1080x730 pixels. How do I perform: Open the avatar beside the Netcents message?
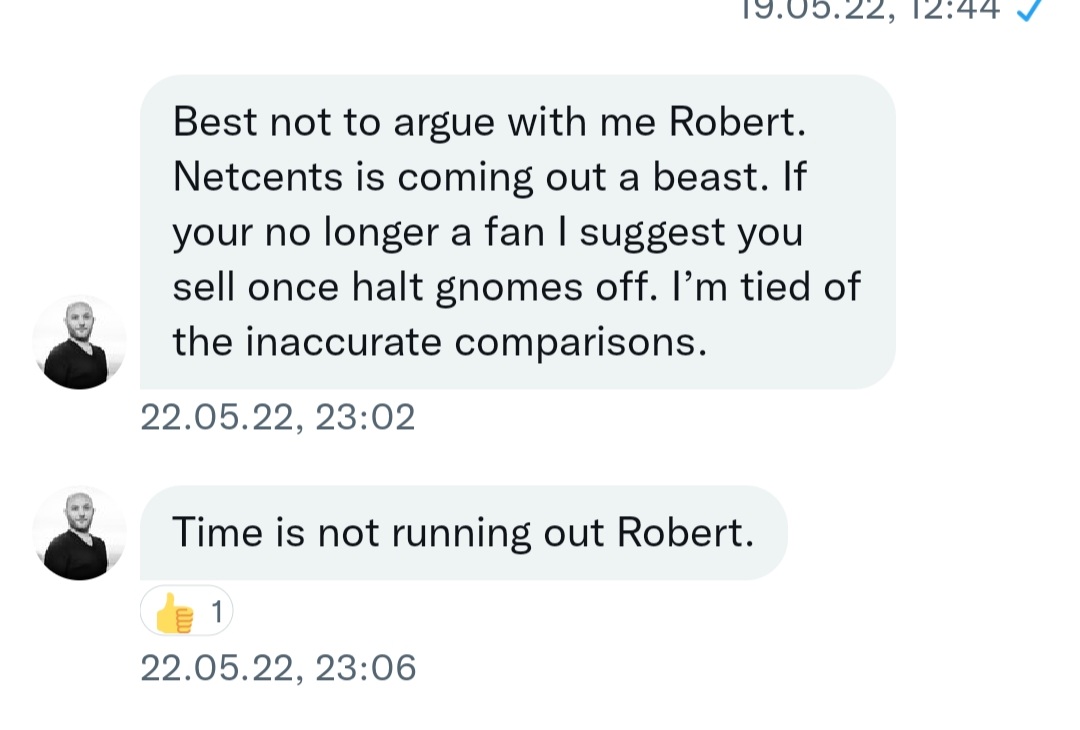[79, 342]
